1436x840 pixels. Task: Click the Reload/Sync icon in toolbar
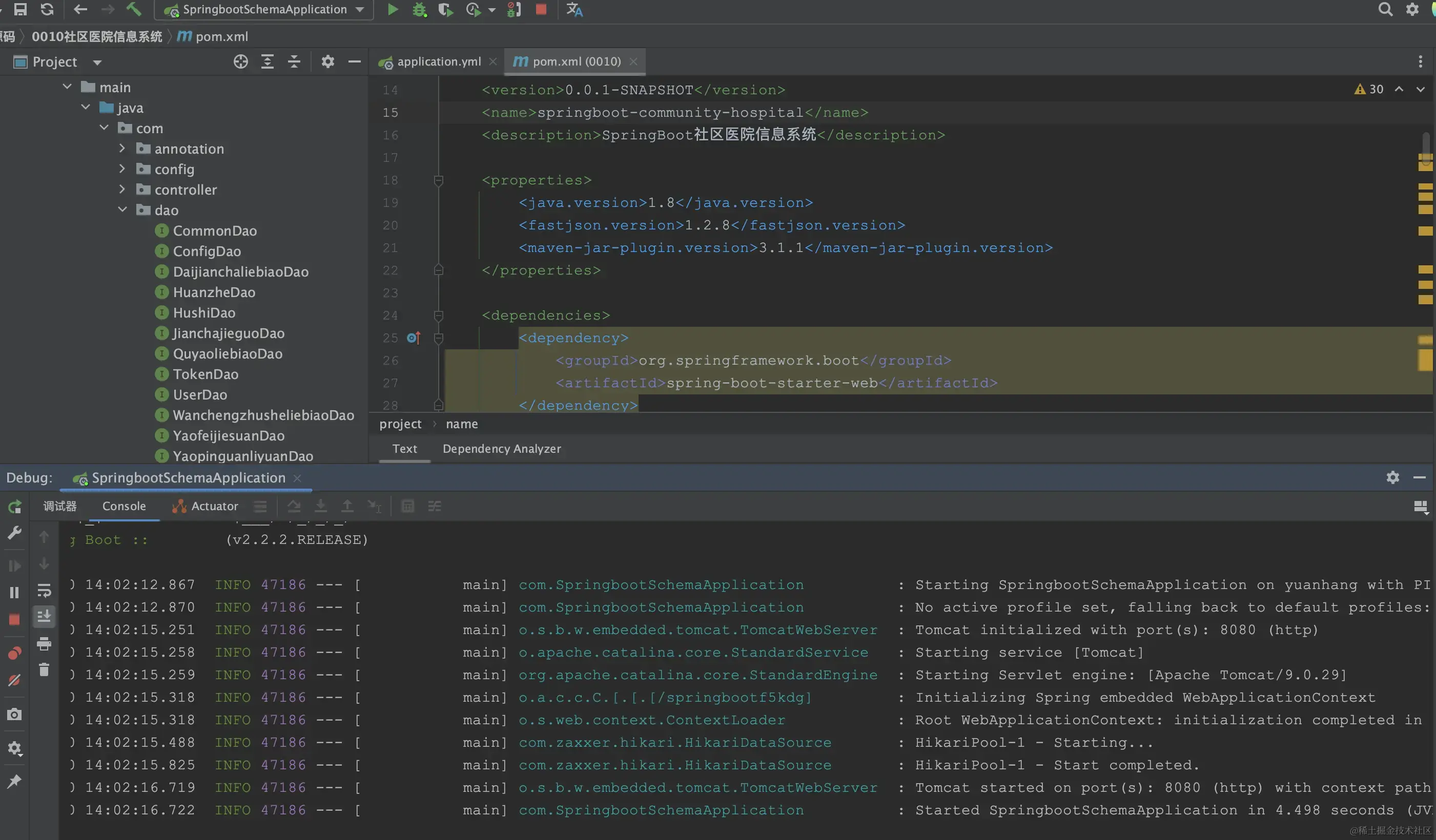tap(47, 9)
